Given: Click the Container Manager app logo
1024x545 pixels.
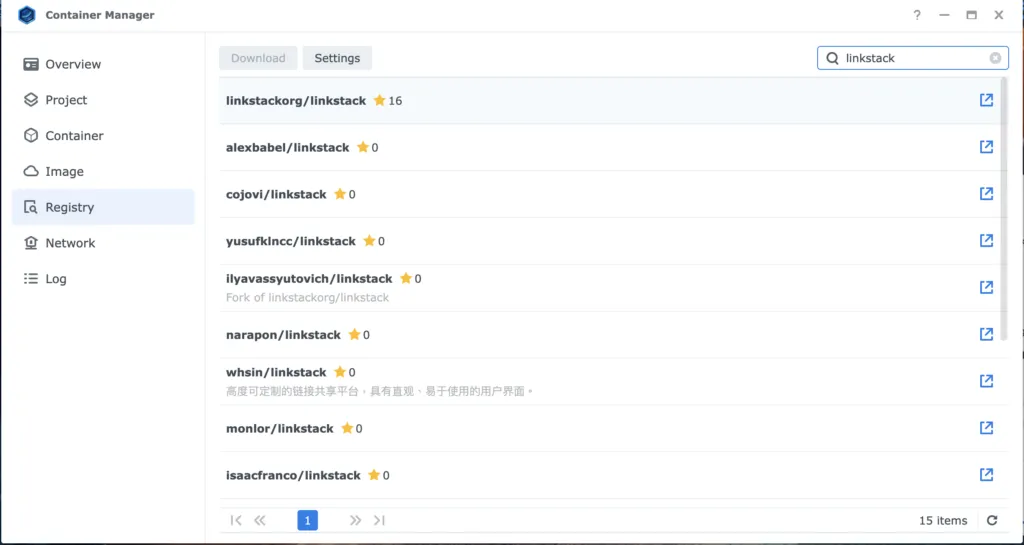Looking at the screenshot, I should (x=27, y=15).
